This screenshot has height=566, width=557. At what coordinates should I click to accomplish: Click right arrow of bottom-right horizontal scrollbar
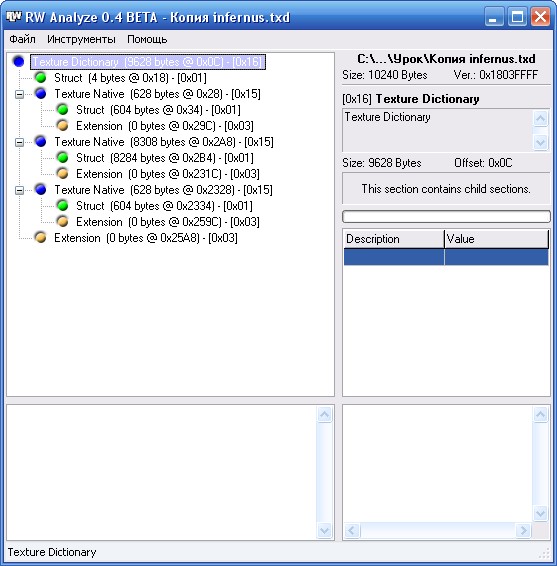(x=523, y=531)
